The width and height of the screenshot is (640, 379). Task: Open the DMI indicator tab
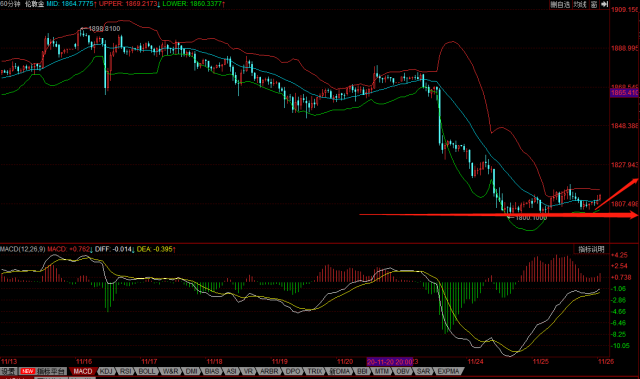191,371
